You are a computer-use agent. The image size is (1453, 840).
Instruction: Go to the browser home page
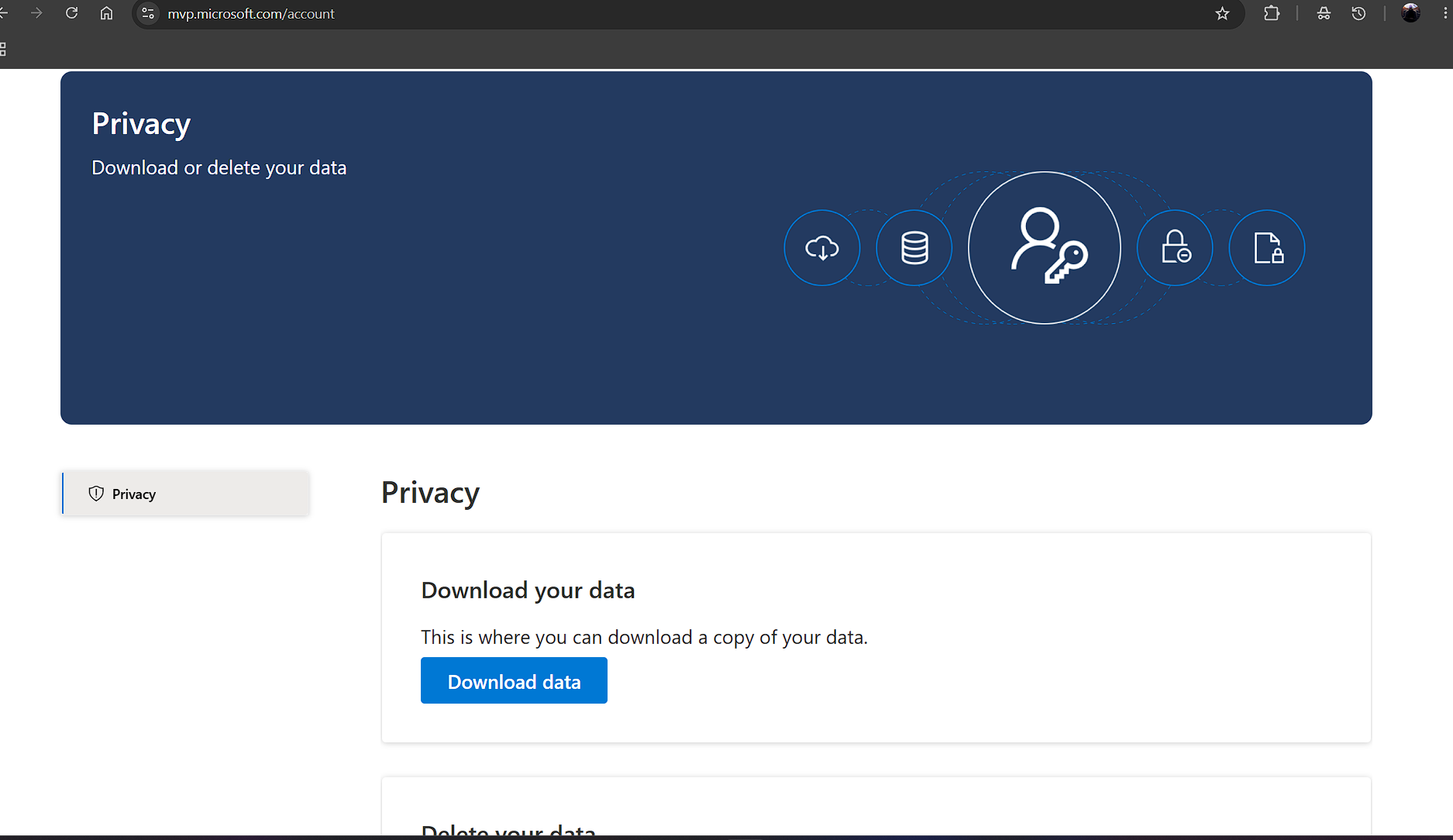(107, 13)
